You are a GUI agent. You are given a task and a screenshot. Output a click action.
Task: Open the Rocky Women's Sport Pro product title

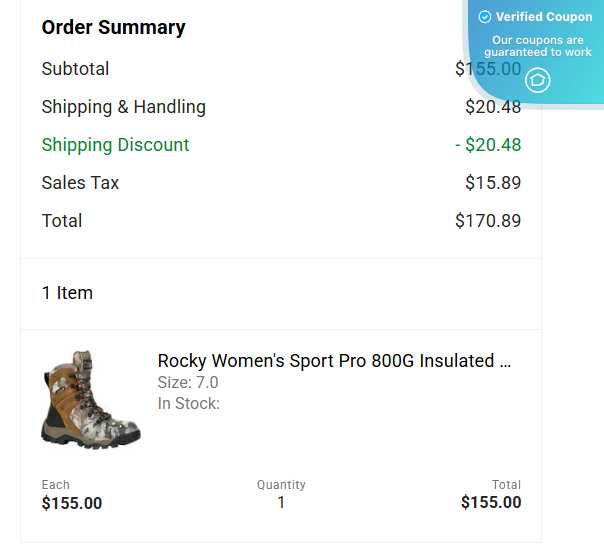[x=334, y=361]
